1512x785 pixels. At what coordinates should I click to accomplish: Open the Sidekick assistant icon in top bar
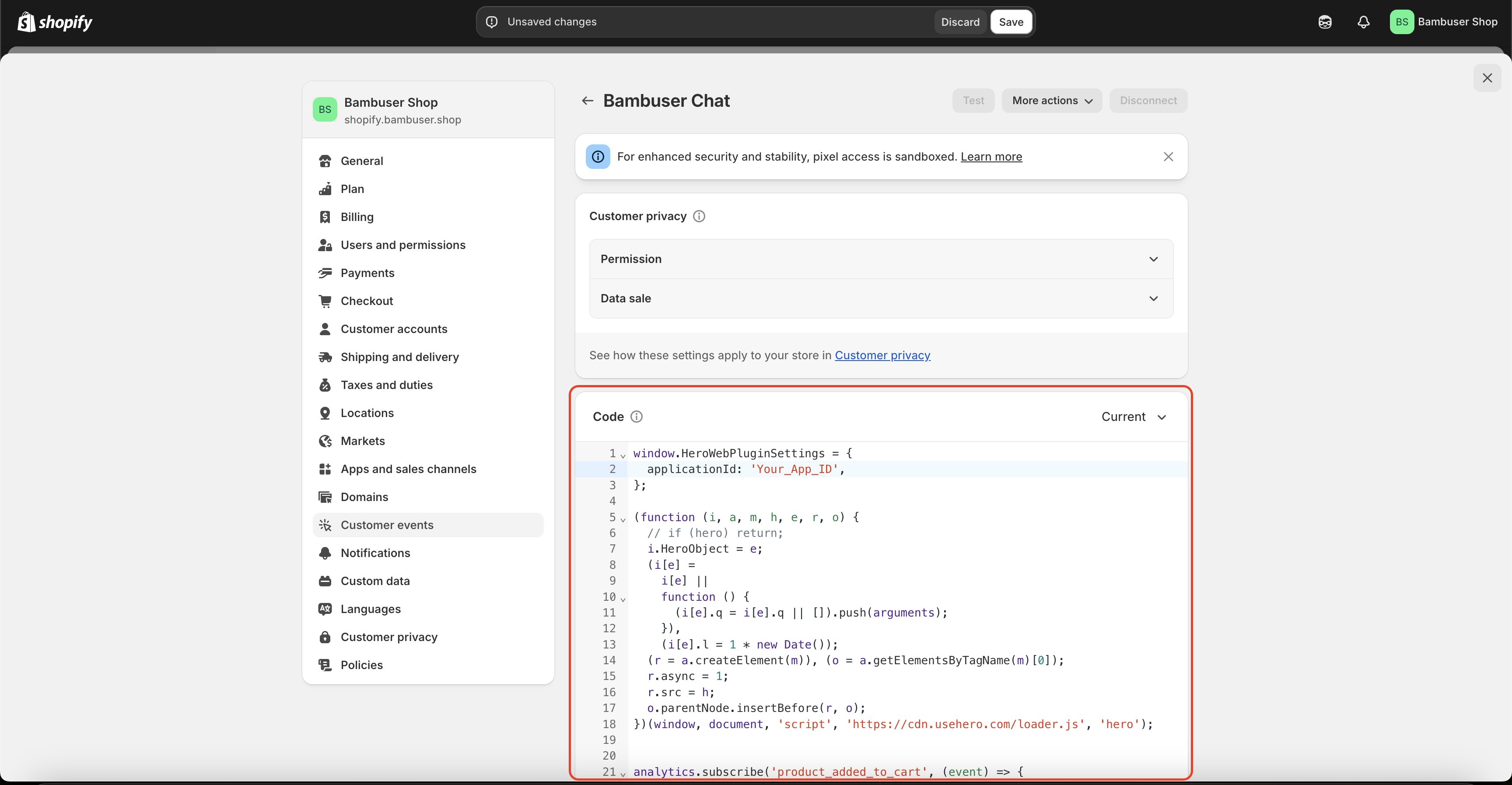click(x=1325, y=22)
